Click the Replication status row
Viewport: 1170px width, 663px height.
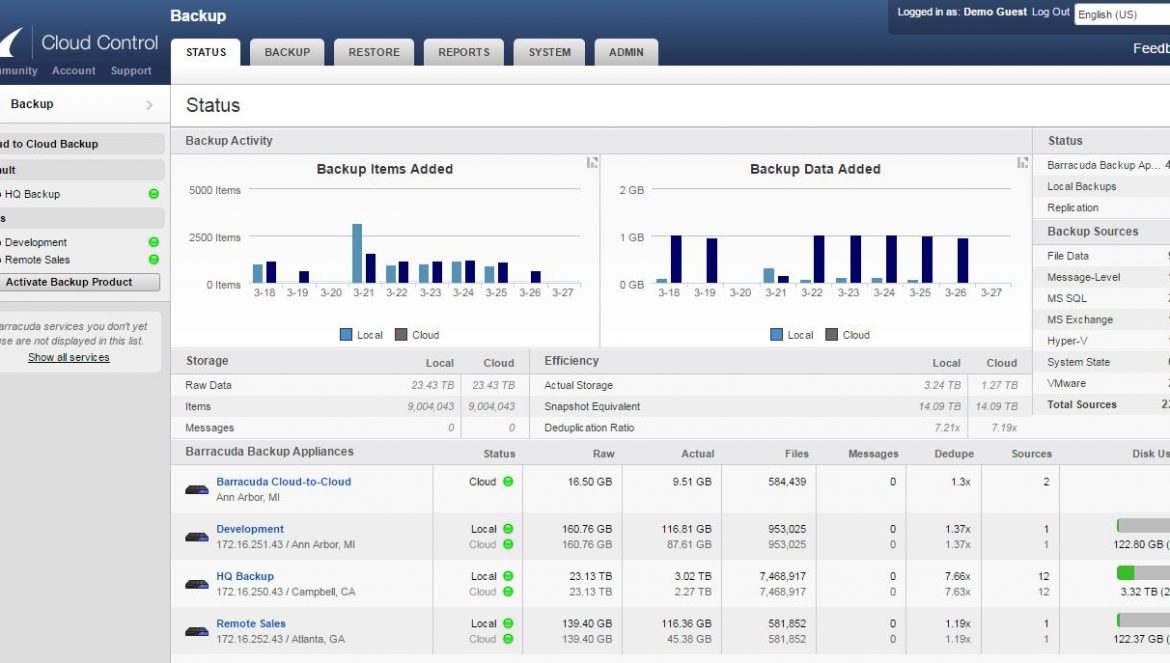point(1101,208)
